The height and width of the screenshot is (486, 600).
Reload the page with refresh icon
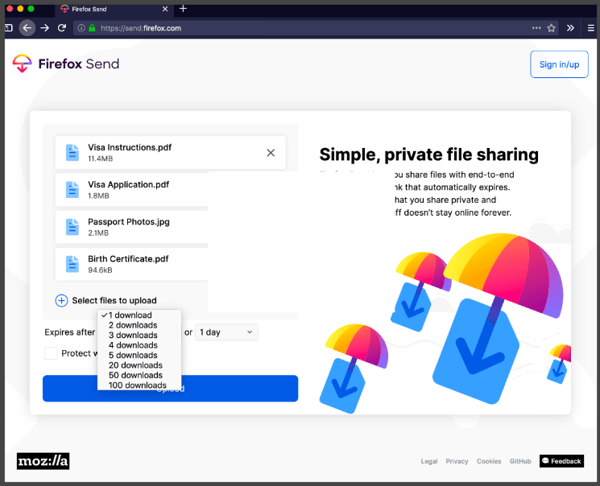pyautogui.click(x=62, y=28)
